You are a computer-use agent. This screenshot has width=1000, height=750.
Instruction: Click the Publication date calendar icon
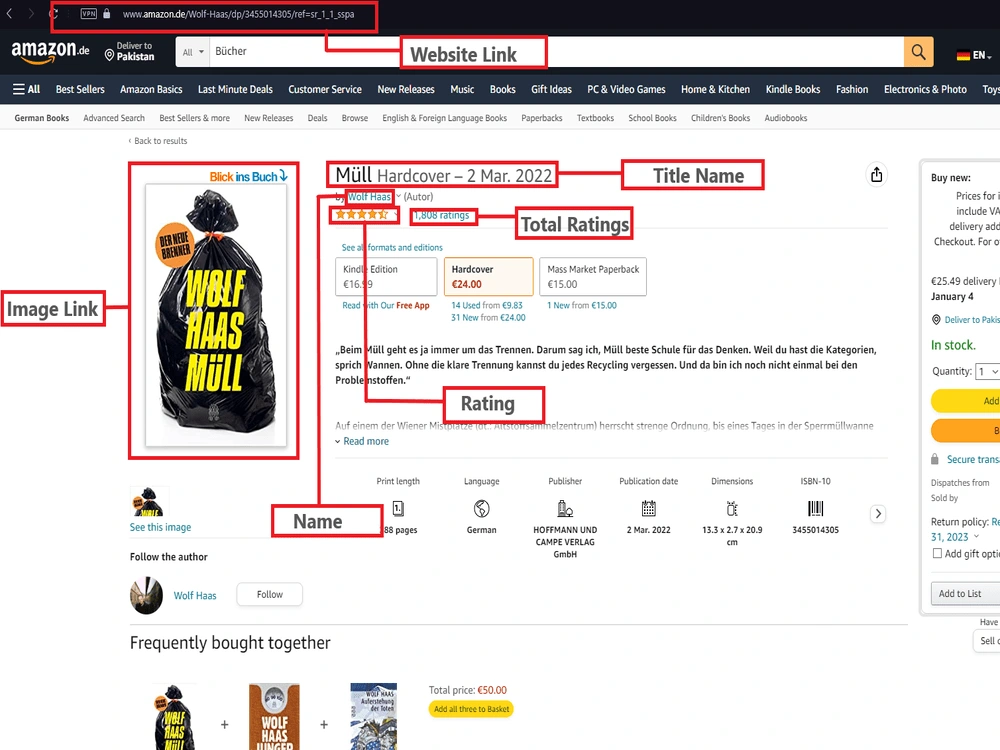[649, 508]
